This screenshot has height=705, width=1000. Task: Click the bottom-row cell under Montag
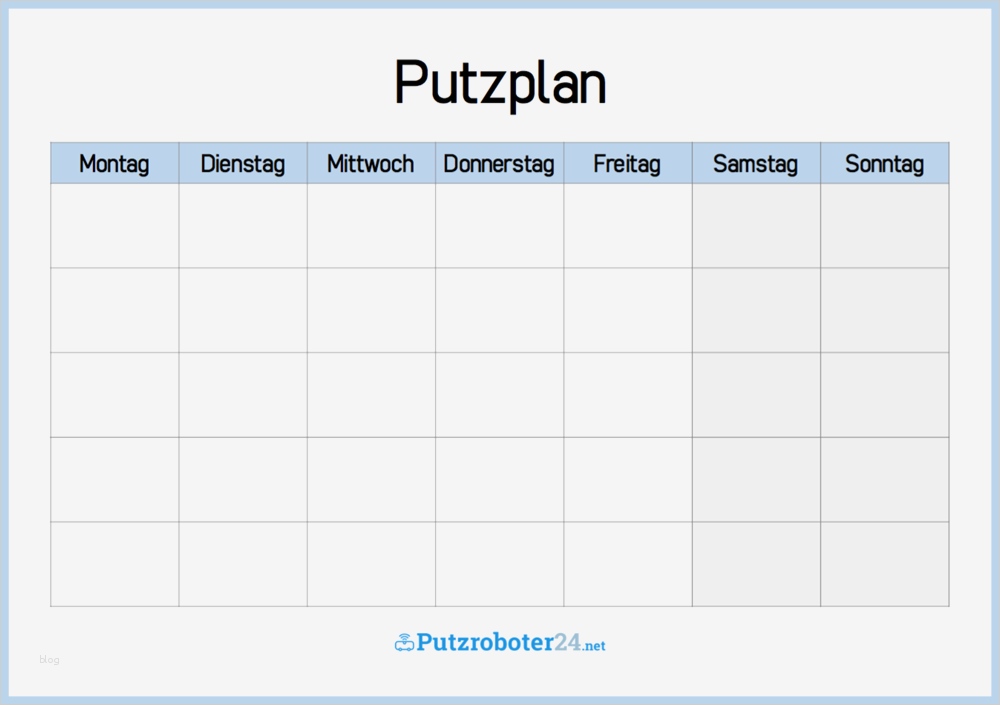(114, 564)
